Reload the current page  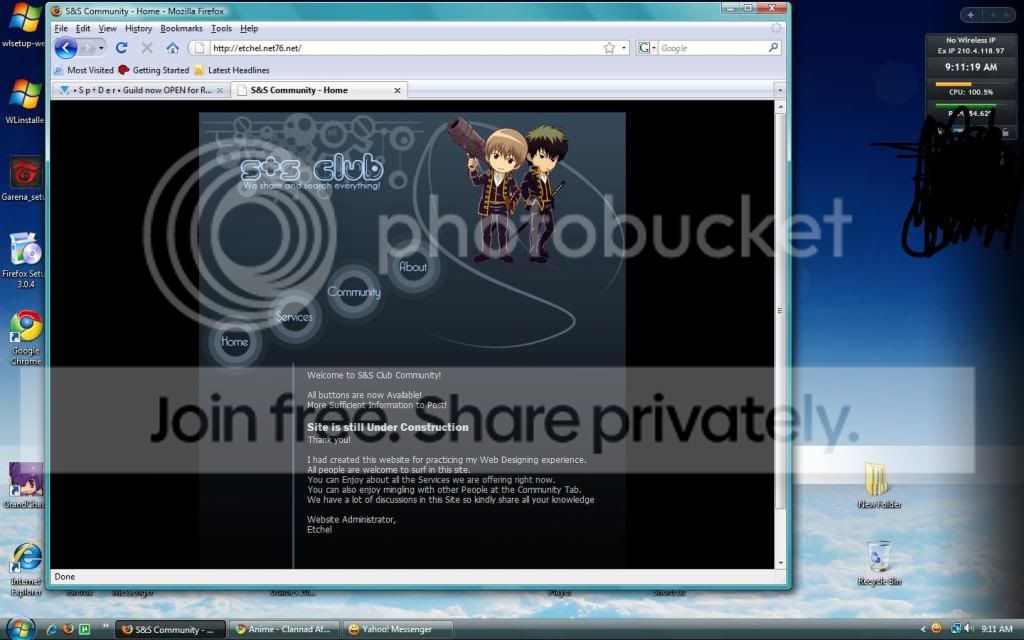[x=121, y=48]
